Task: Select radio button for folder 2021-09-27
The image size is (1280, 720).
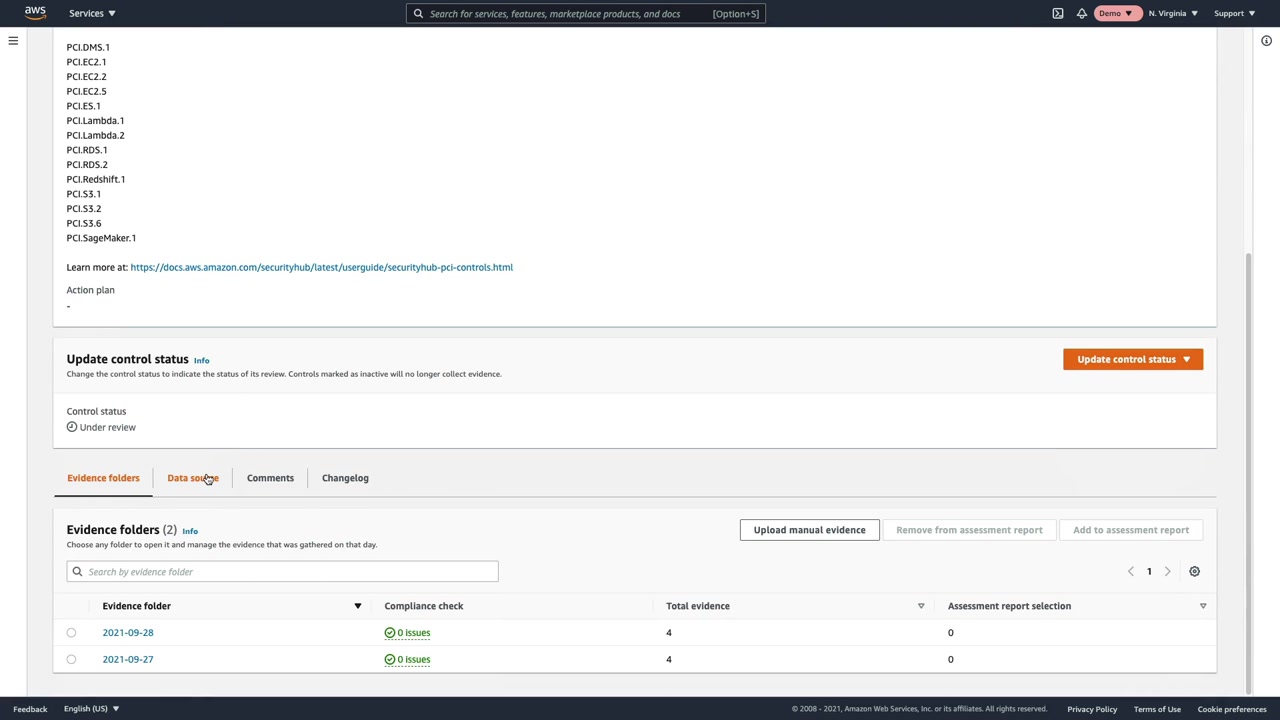Action: coord(71,660)
